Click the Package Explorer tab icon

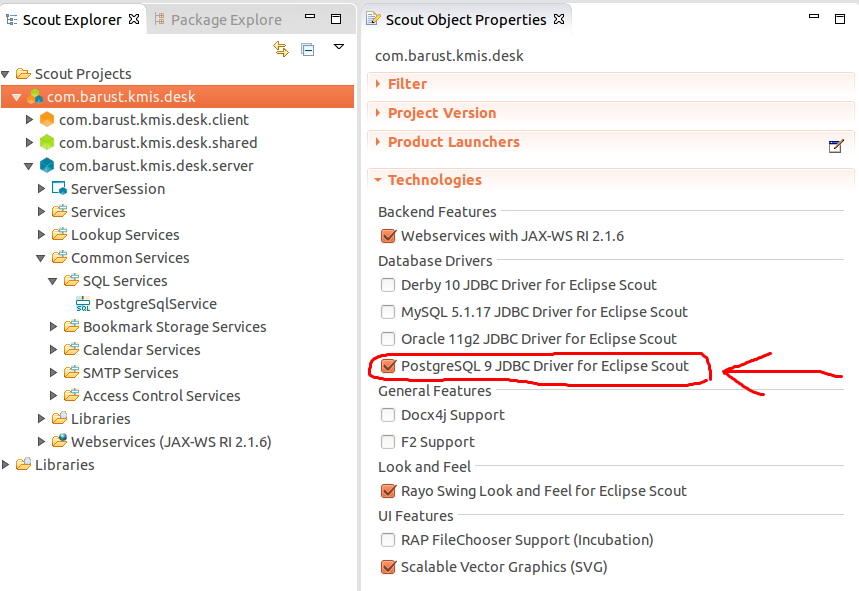(x=159, y=19)
